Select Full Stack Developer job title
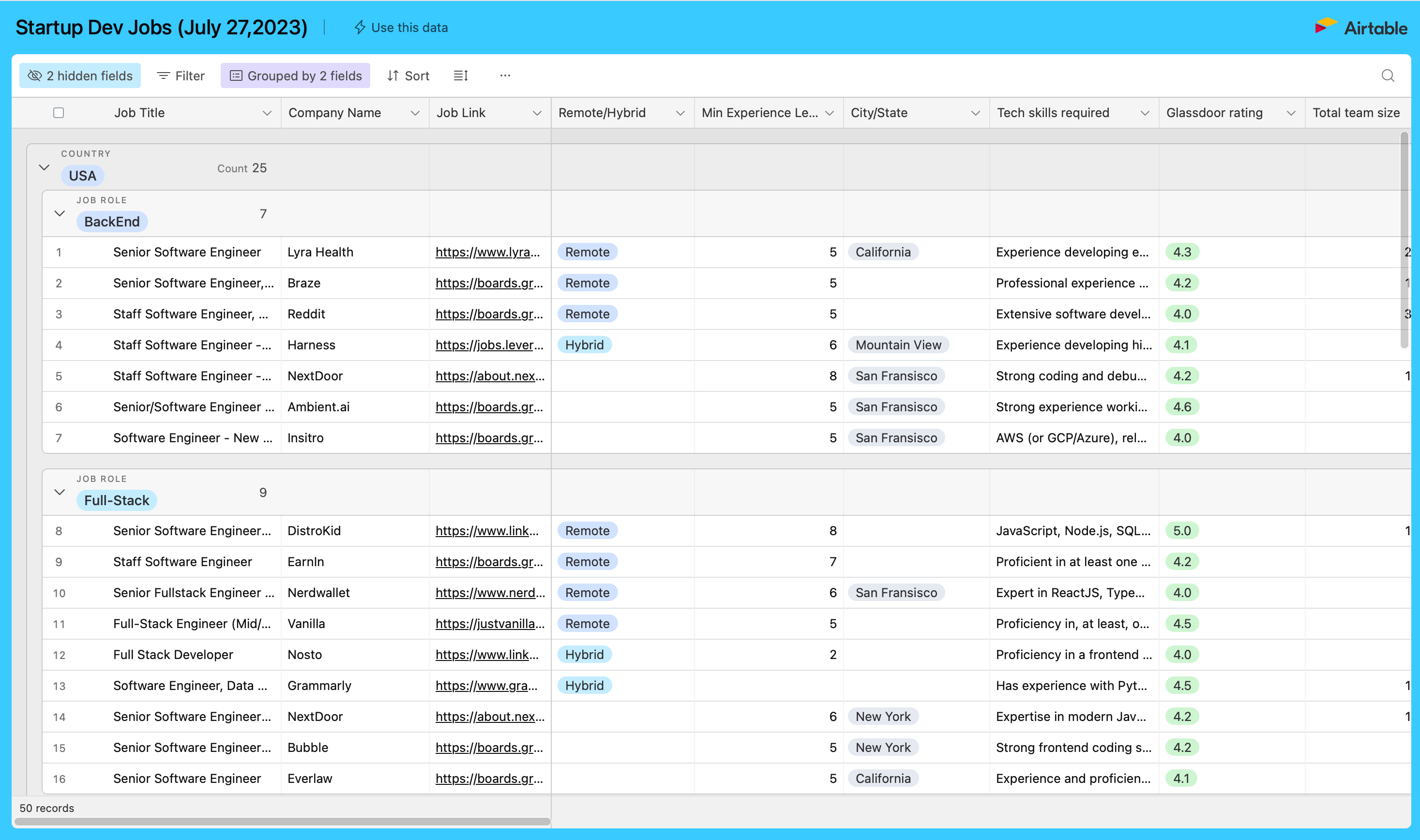 (173, 654)
